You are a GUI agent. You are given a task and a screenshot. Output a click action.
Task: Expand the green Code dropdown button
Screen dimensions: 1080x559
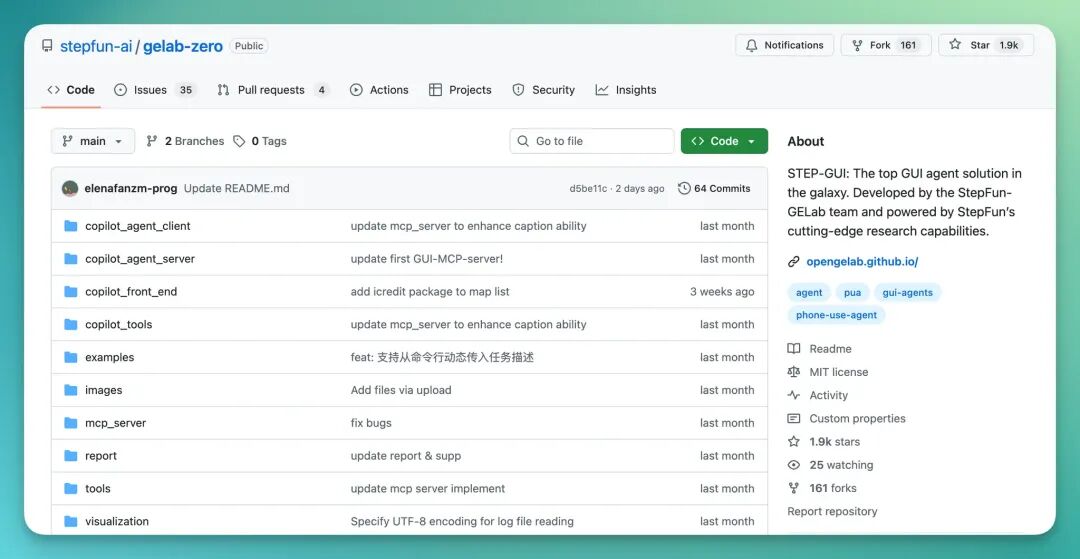(x=724, y=141)
